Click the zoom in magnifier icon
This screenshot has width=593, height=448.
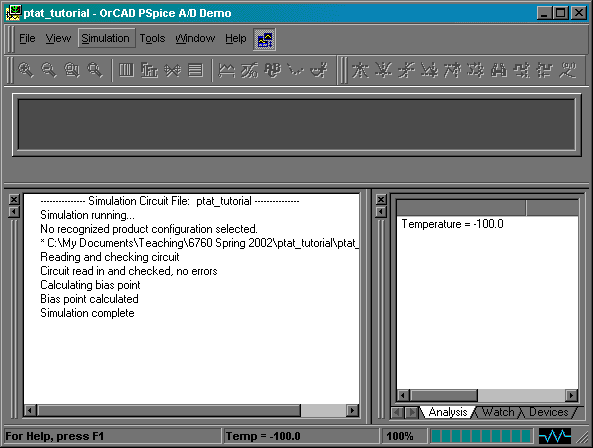[26, 70]
